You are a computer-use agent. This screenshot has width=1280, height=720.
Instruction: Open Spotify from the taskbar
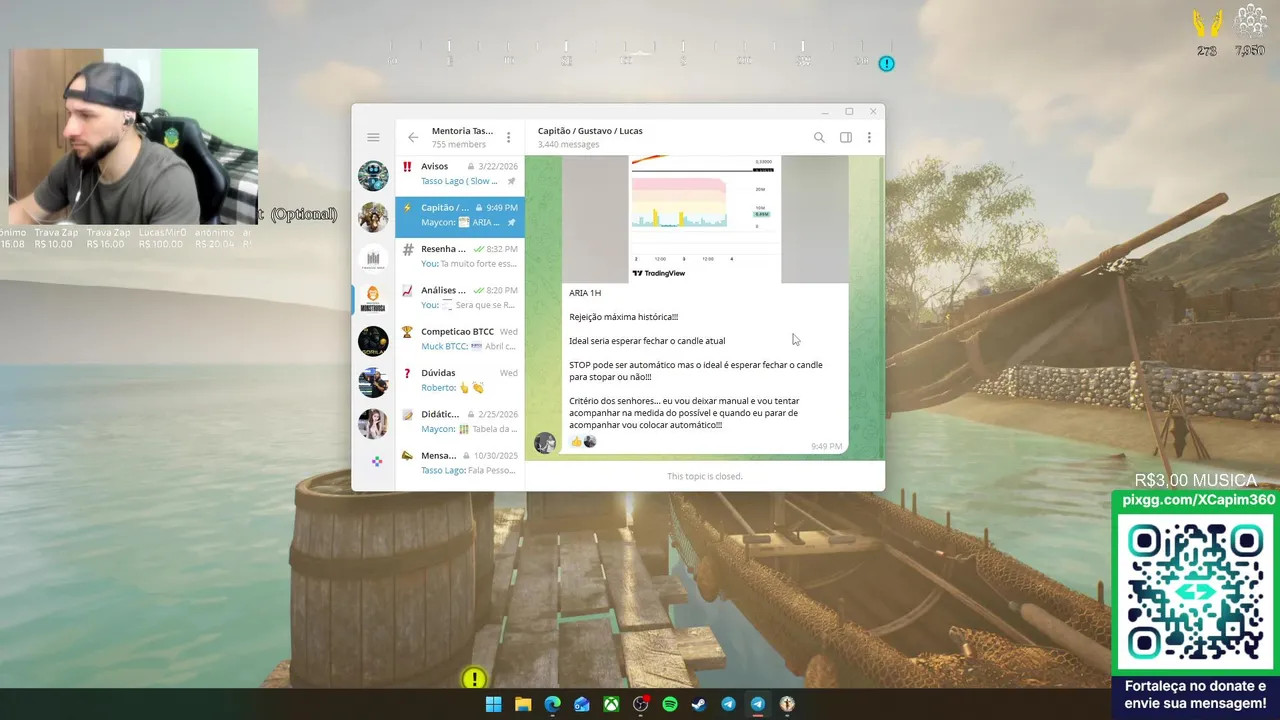pos(670,704)
